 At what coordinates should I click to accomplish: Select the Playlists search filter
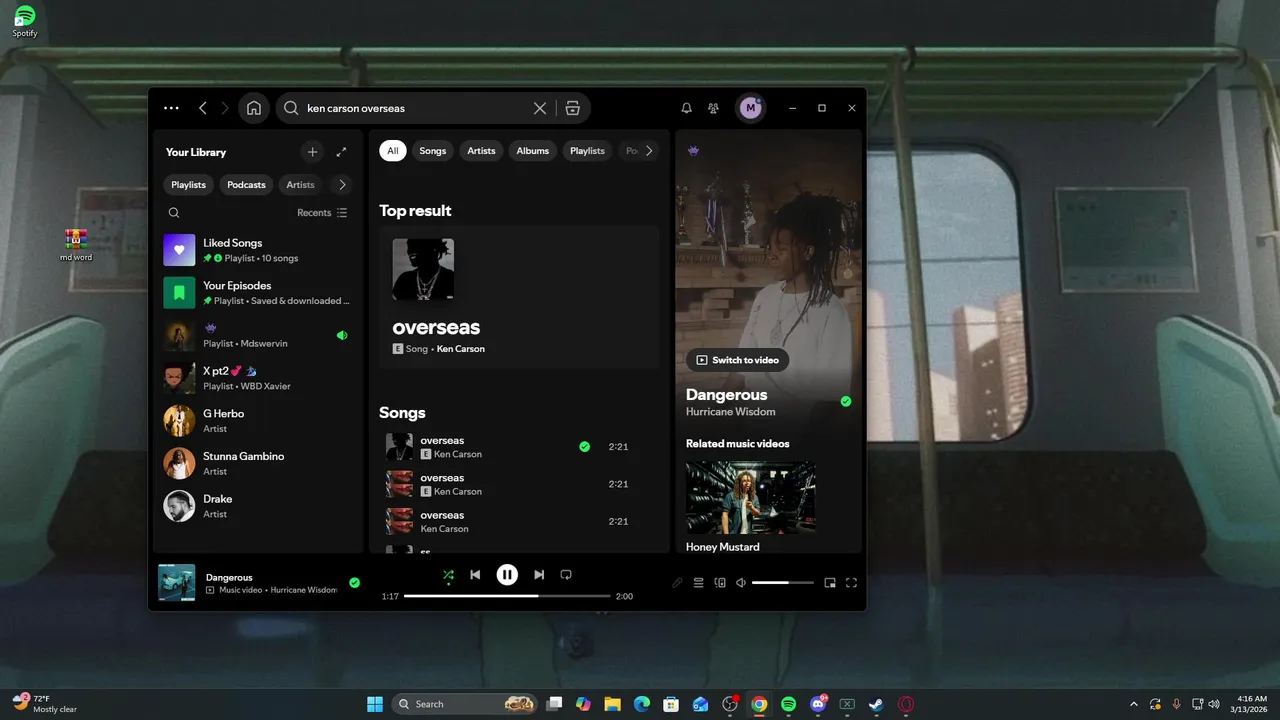click(x=587, y=151)
